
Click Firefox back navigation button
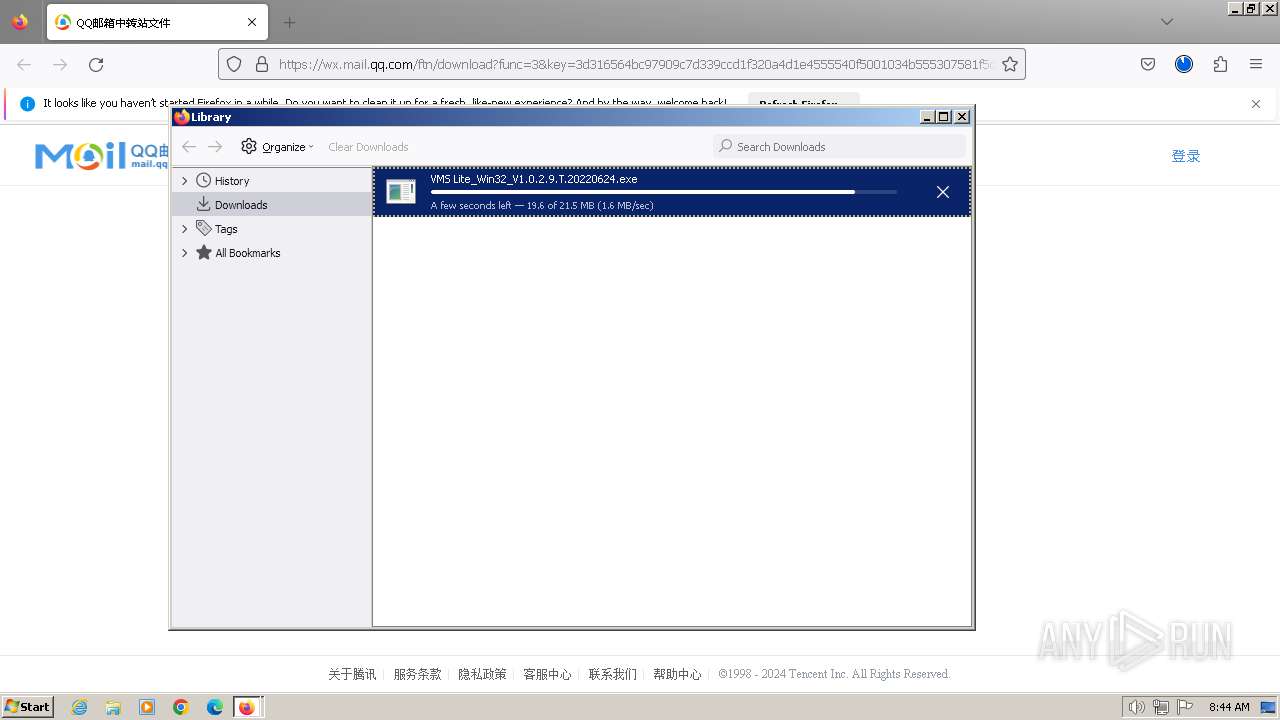point(24,64)
